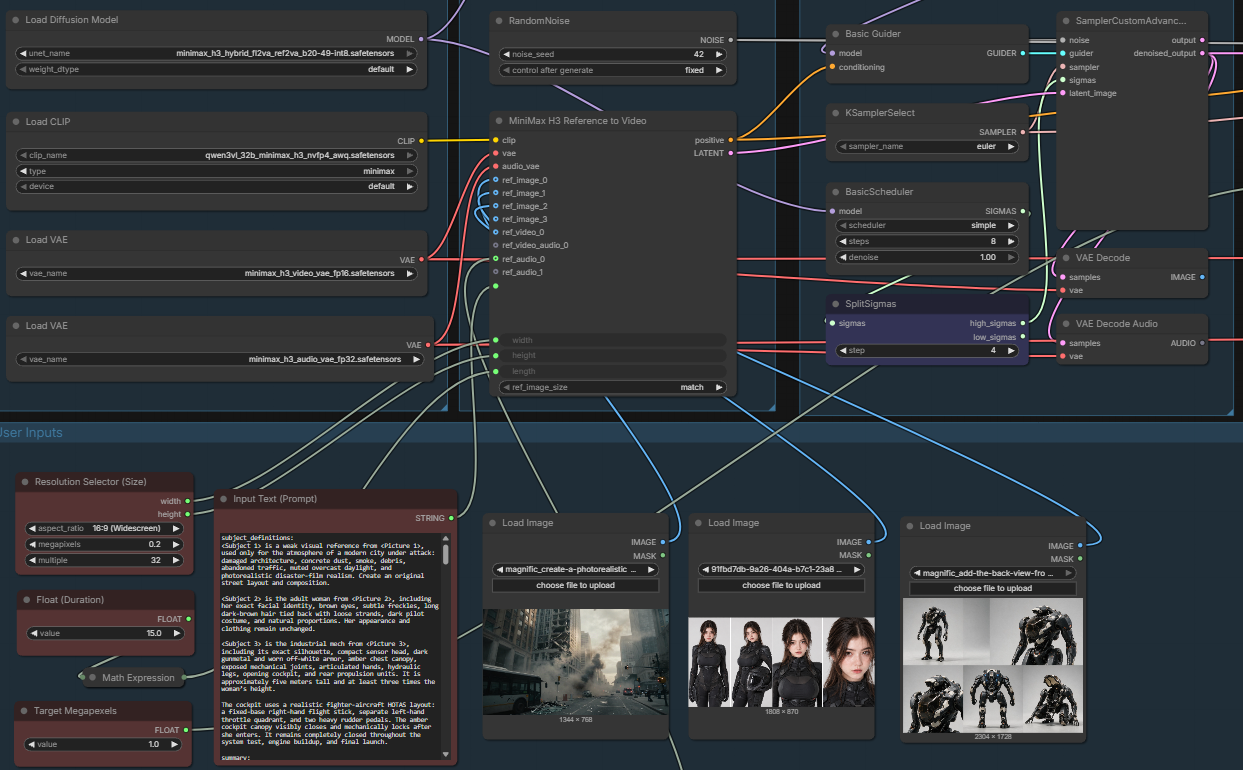Click the GUIDER output socket on Basic Guider
1243x770 pixels.
[1023, 53]
